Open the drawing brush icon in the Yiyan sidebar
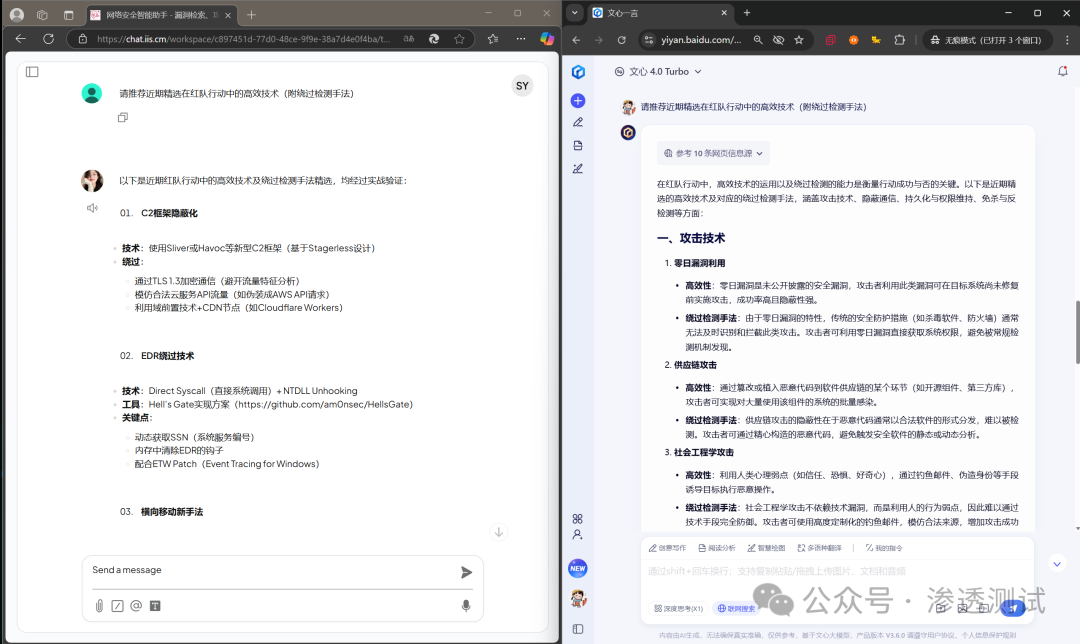 tap(578, 168)
